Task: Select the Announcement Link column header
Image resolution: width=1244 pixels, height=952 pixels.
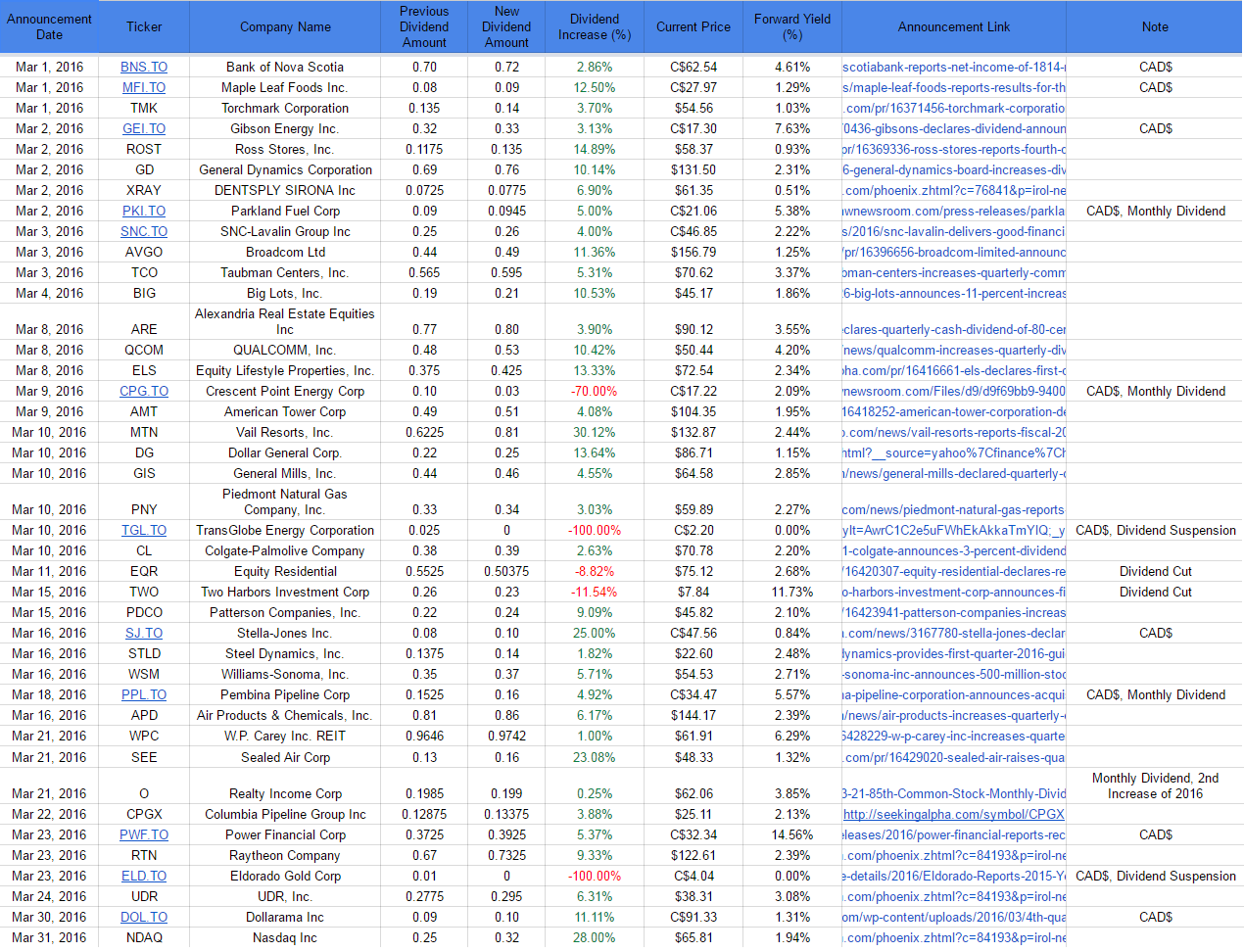Action: click(x=954, y=26)
